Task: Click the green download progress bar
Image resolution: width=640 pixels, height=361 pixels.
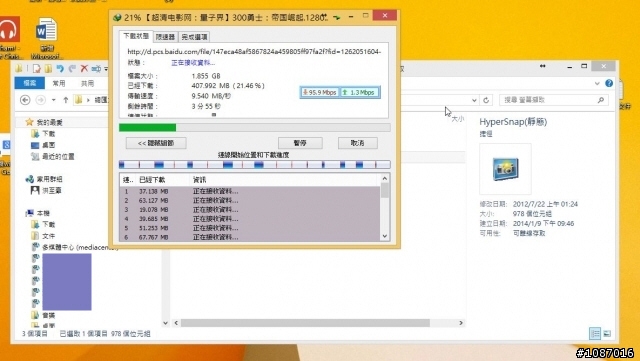Action: click(254, 128)
